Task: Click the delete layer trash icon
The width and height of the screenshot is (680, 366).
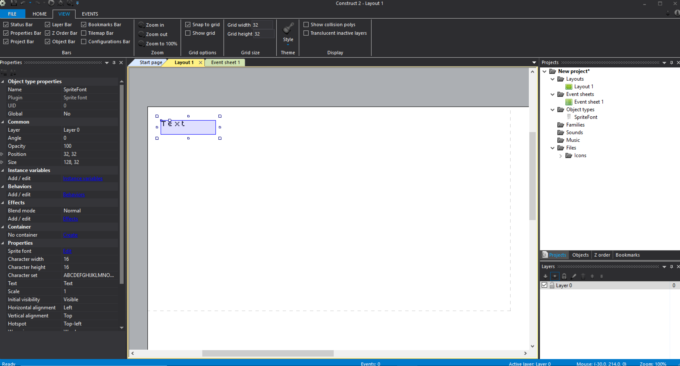Action: pyautogui.click(x=583, y=276)
